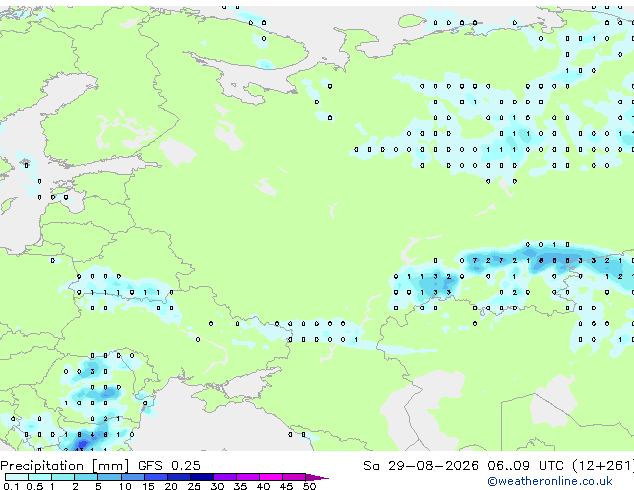634x490 pixels.
Task: Pick the legend swatch for 20–25 mm
Action: [x=178, y=477]
